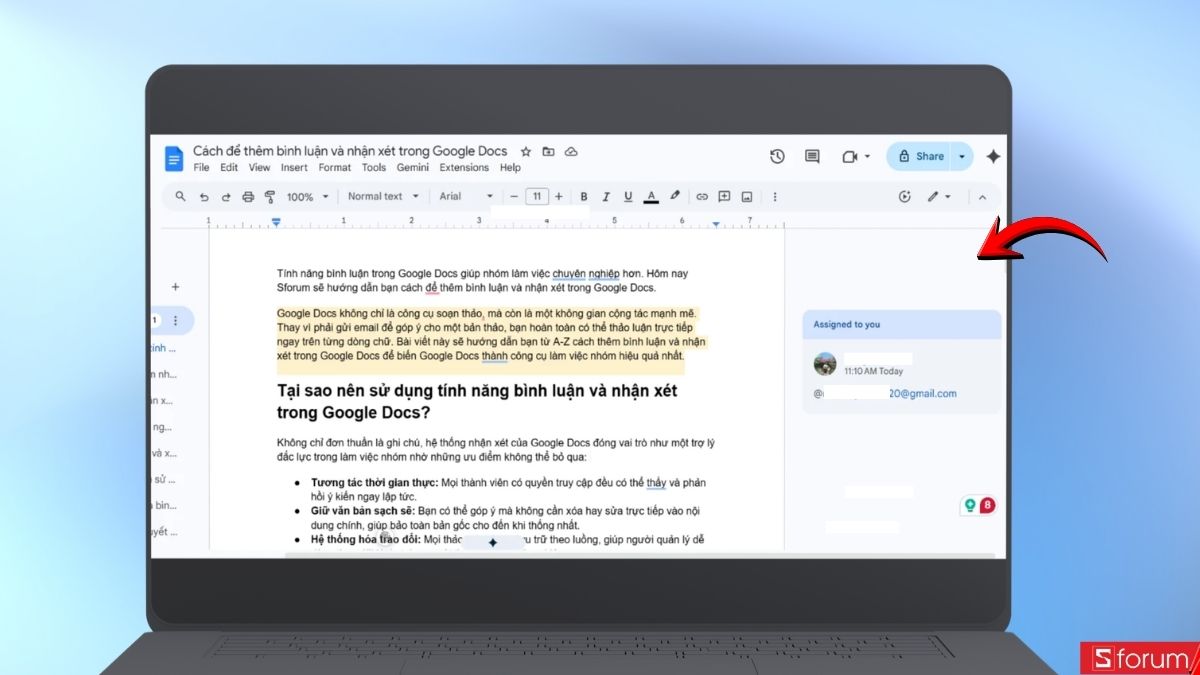This screenshot has width=1200, height=675.
Task: Click the document title text
Action: click(x=350, y=151)
